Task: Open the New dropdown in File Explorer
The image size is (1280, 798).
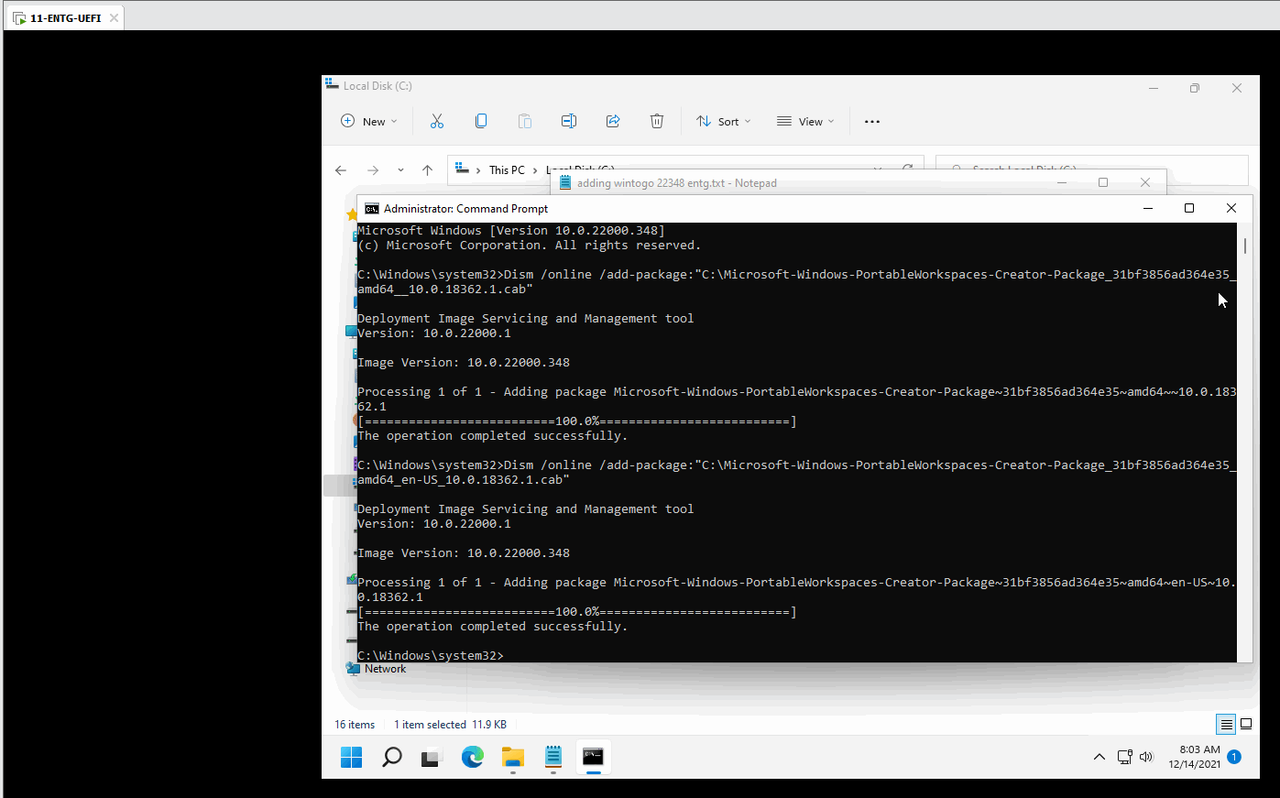Action: [x=369, y=121]
